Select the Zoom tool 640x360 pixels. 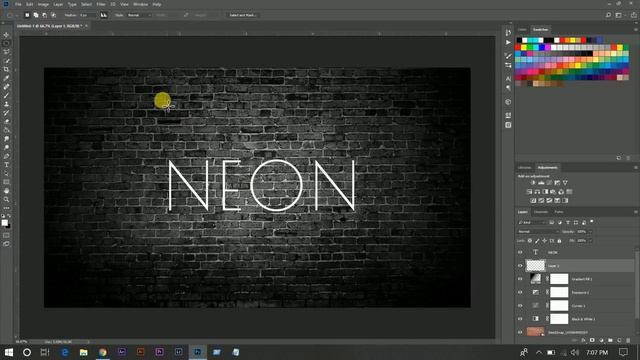tap(6, 199)
